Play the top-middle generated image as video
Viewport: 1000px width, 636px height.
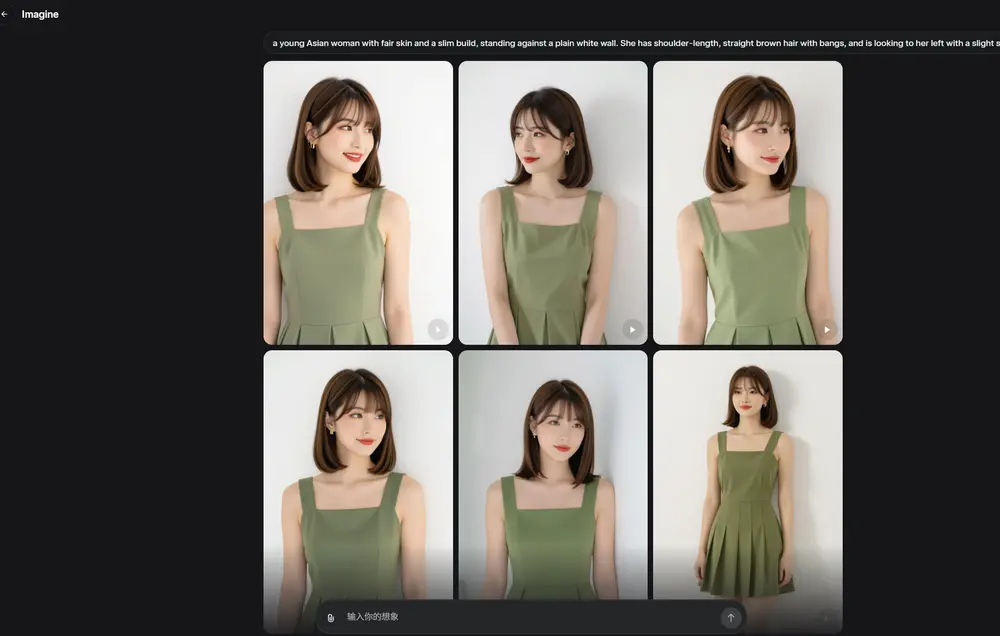[632, 329]
